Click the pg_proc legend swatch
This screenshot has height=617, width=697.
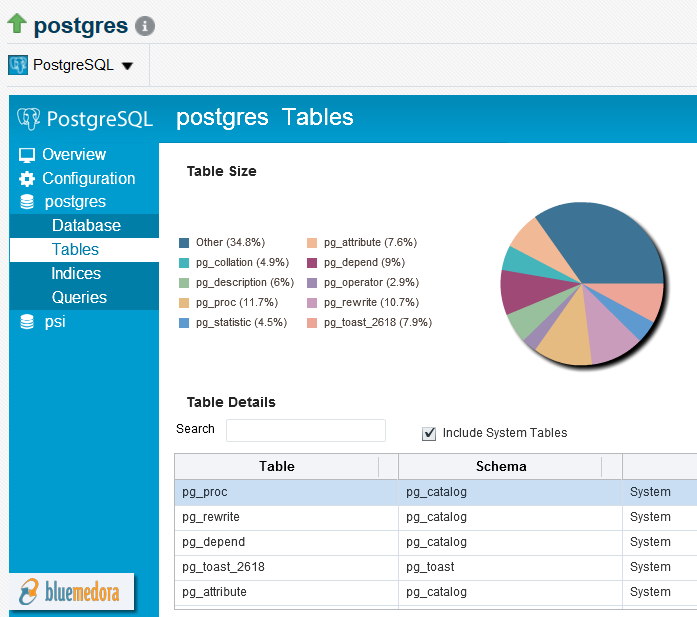184,303
